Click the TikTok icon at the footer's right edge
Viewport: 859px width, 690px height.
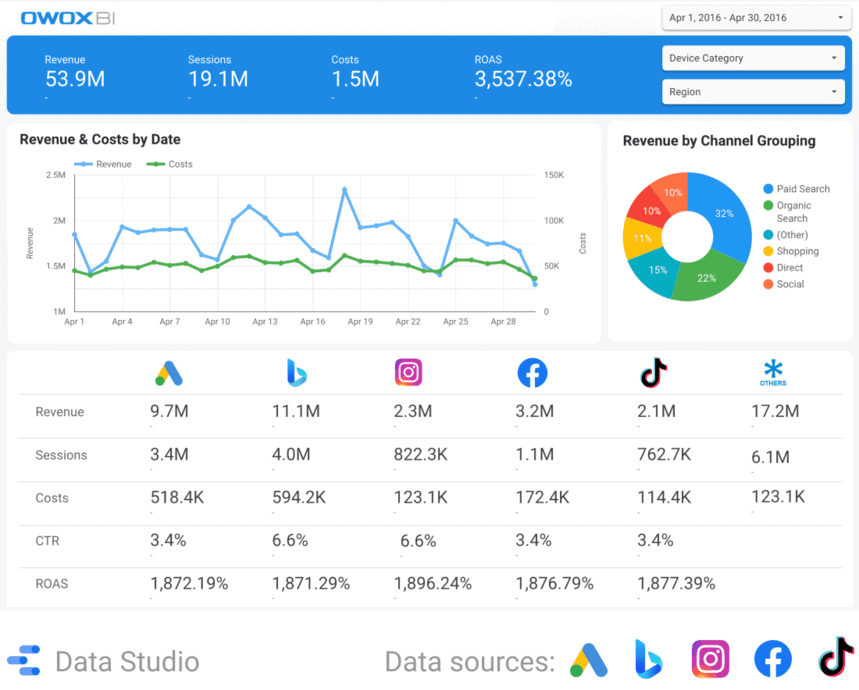point(835,659)
